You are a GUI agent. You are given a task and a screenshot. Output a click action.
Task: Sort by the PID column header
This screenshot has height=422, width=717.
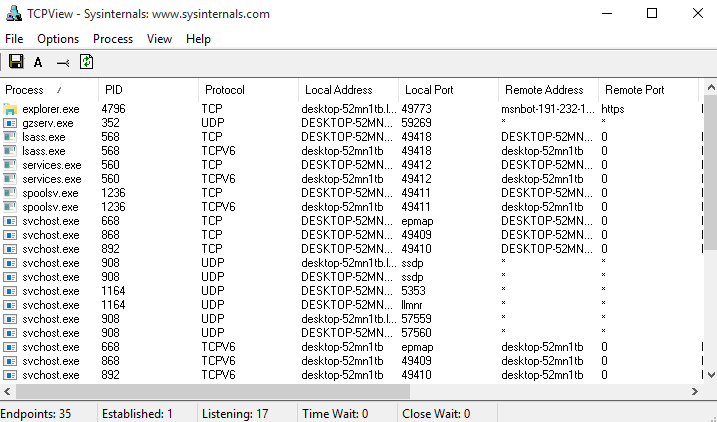148,90
